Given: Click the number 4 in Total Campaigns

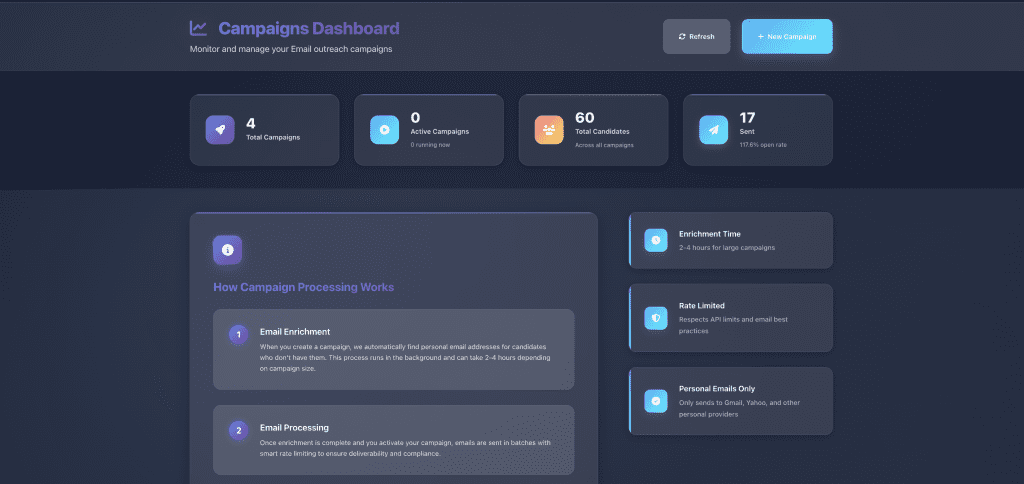Looking at the screenshot, I should click(251, 123).
